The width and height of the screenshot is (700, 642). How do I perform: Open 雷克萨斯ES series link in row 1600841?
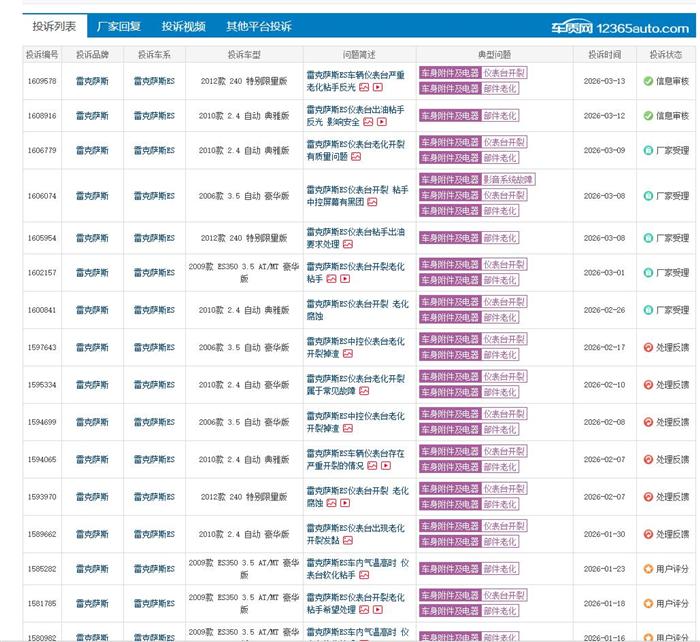(x=154, y=310)
